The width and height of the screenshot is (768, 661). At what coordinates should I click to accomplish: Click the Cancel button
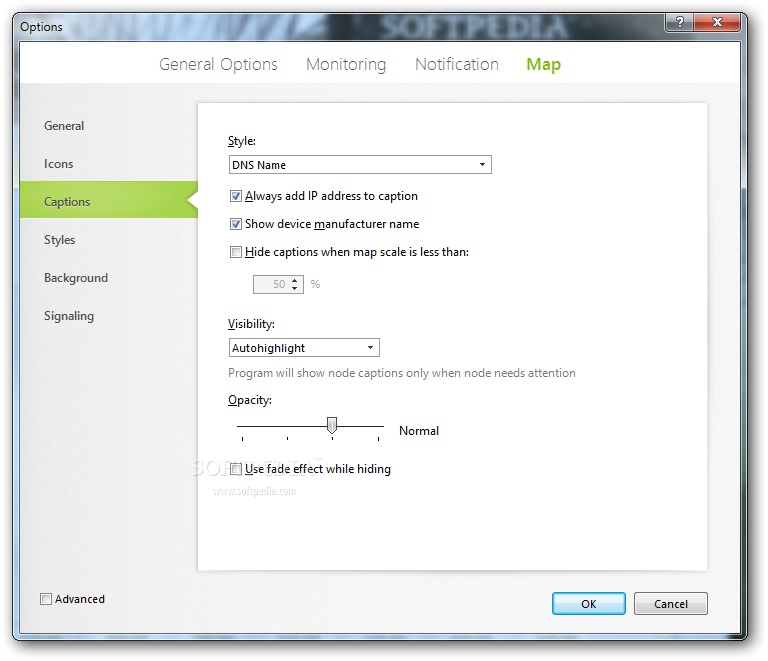pos(671,604)
